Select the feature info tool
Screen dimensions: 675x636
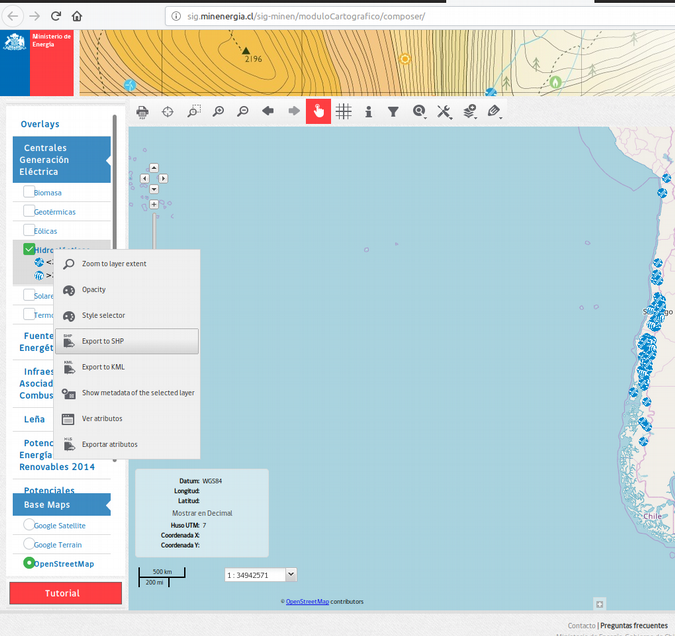[368, 112]
